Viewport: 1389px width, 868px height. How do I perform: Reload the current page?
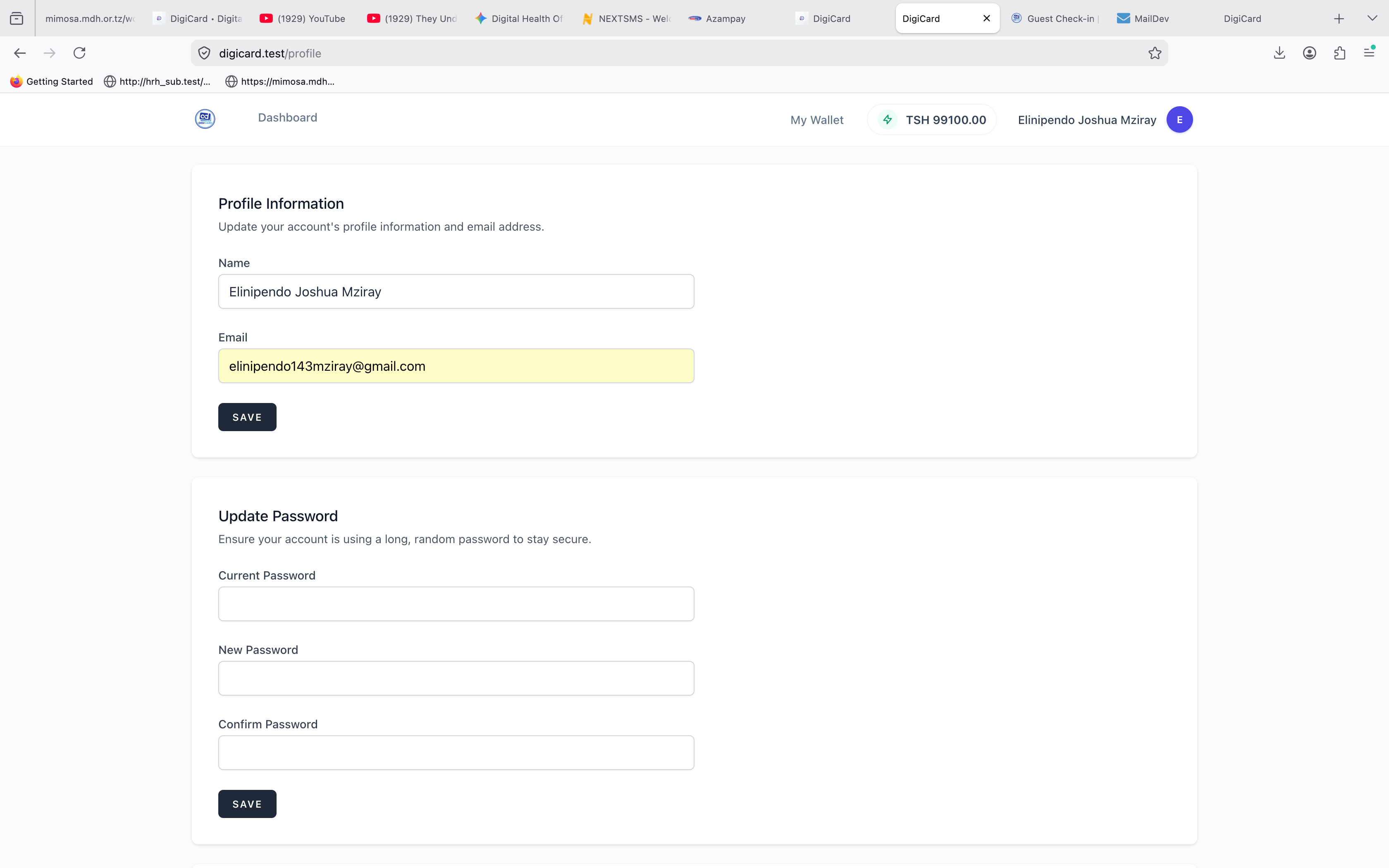pyautogui.click(x=79, y=53)
